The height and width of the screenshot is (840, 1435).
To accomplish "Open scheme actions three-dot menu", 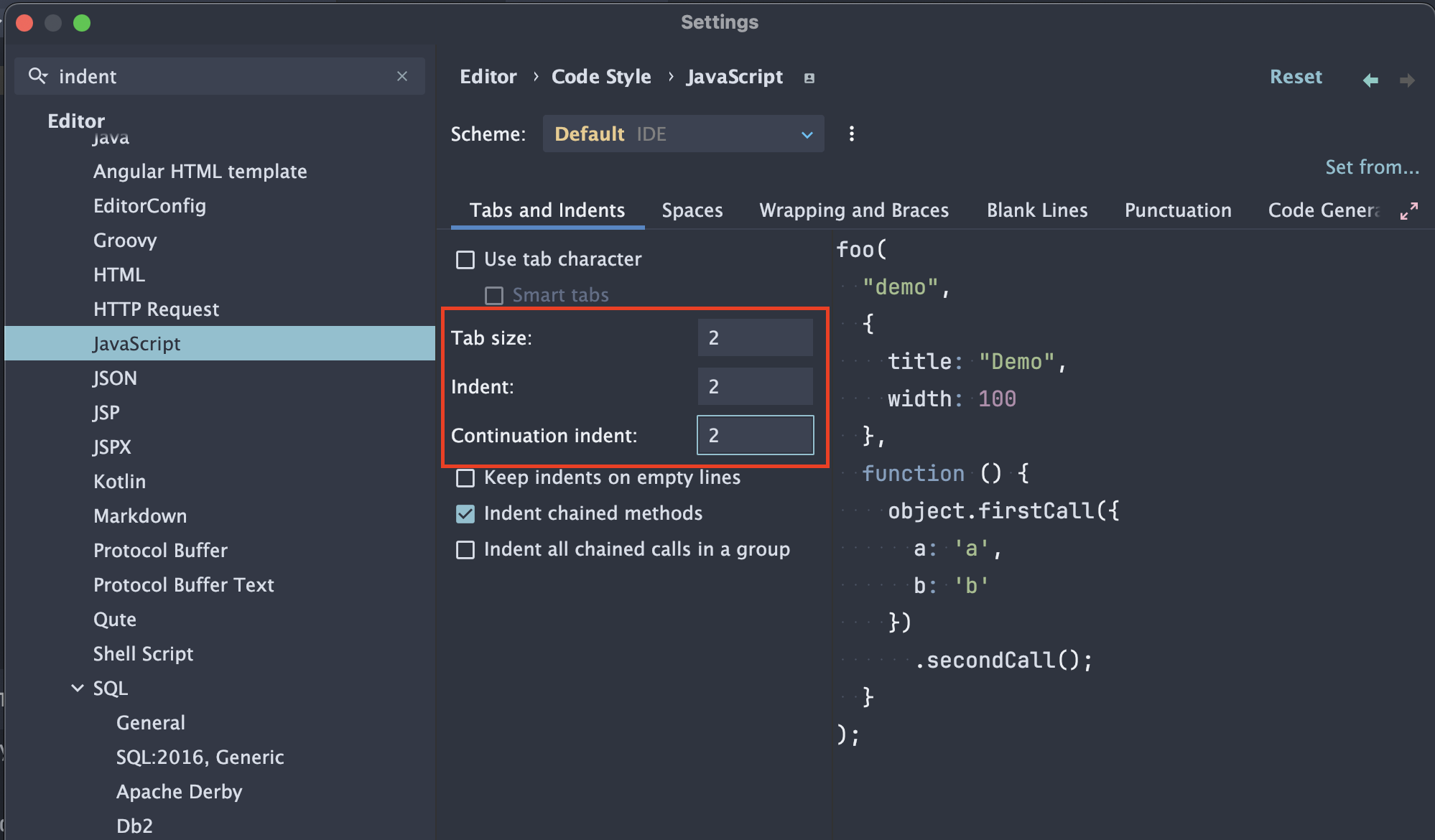I will click(x=851, y=134).
